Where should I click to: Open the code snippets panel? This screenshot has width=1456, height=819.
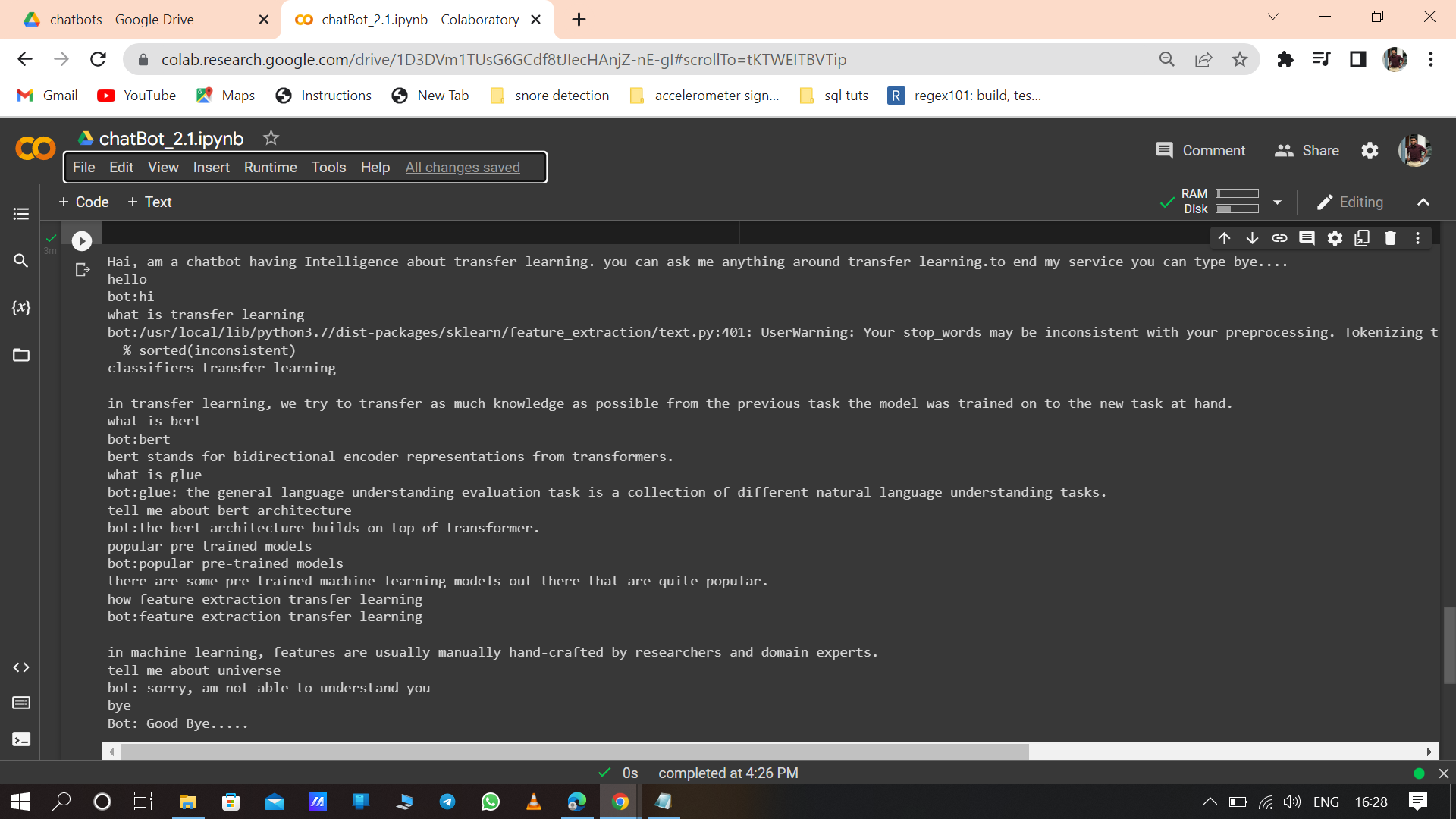[x=21, y=667]
